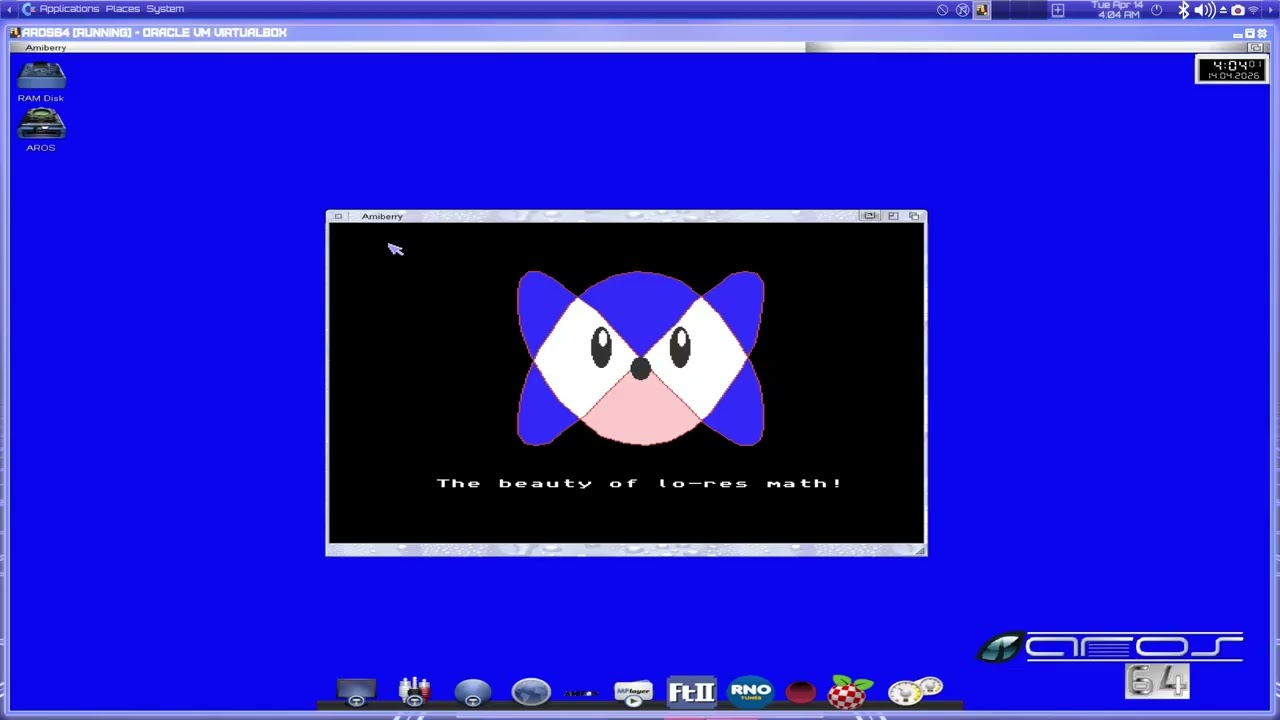Open the checkered raspberry Amiberry dock icon
The height and width of the screenshot is (720, 1280).
(850, 692)
